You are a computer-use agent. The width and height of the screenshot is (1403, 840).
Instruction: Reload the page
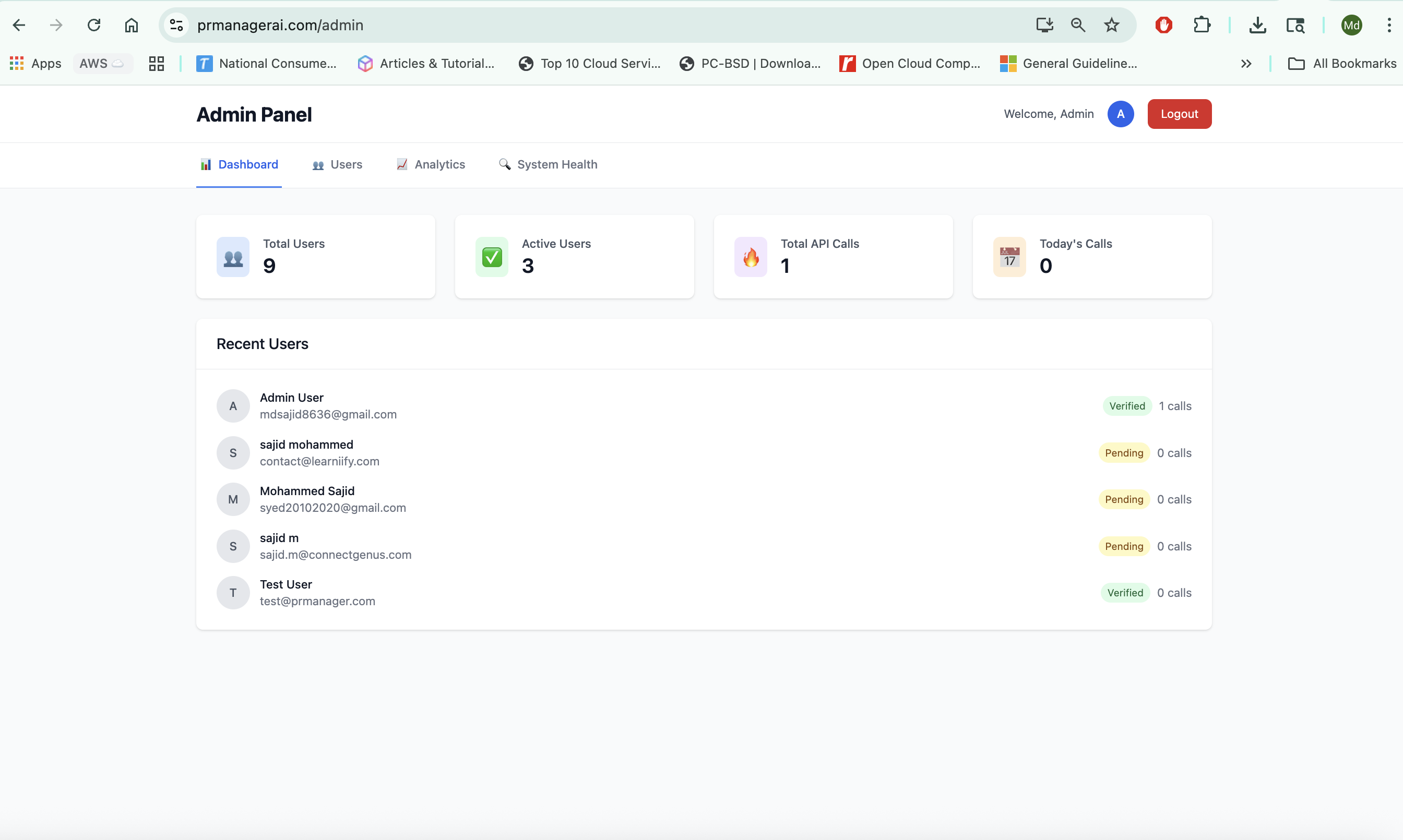tap(94, 25)
